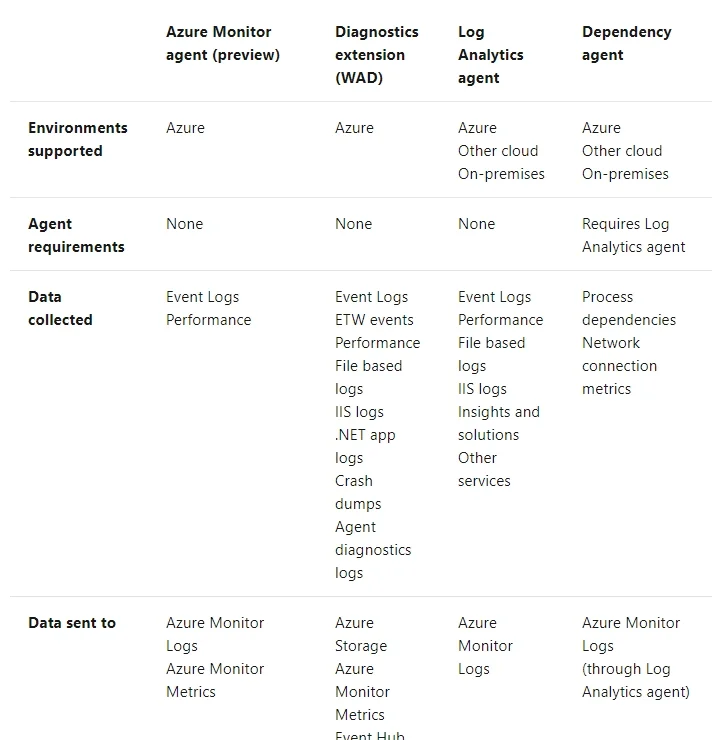The width and height of the screenshot is (712, 740).
Task: Click the 'Log Analytics agent' column header
Action: point(491,55)
